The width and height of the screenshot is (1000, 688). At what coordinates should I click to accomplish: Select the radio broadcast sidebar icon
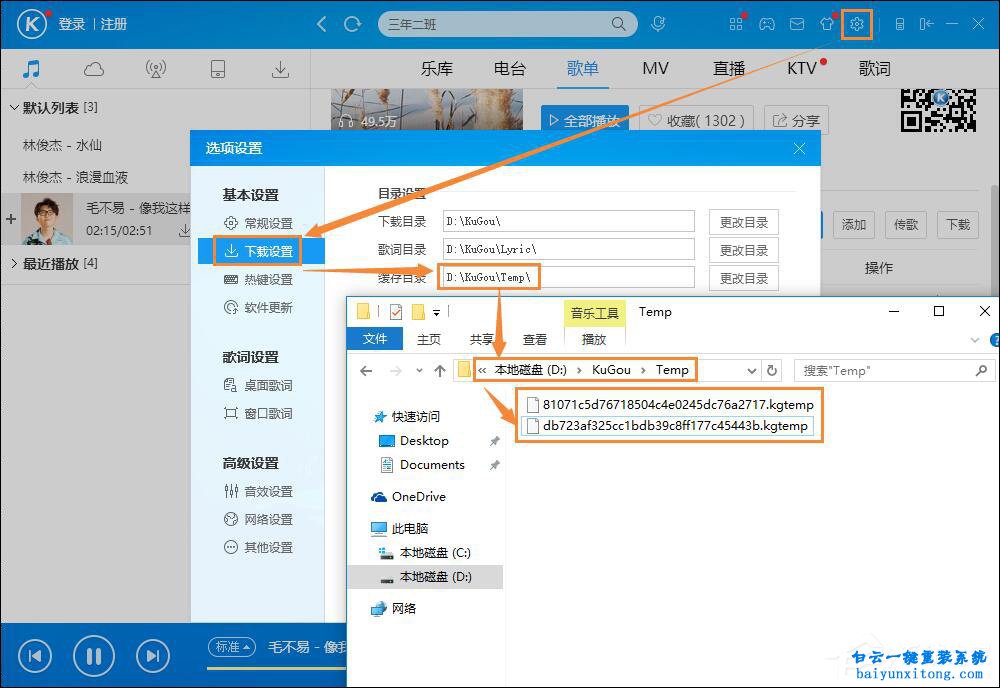tap(155, 68)
